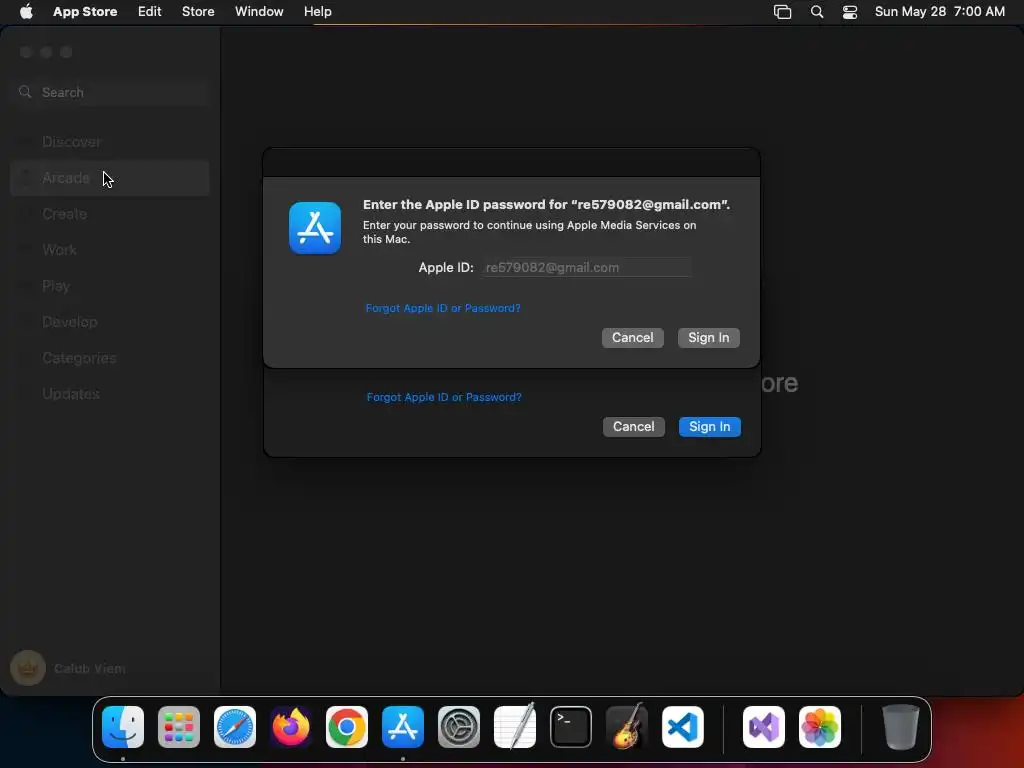Select Develop in the sidebar
This screenshot has width=1024, height=768.
coord(110,321)
